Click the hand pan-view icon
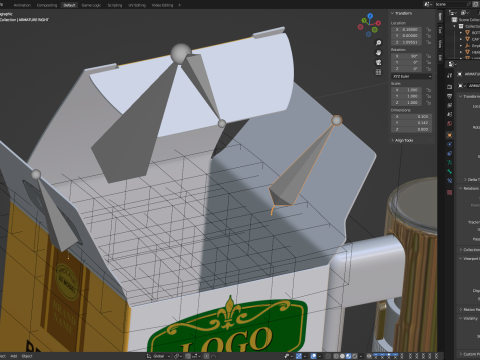The height and width of the screenshot is (360, 480). pyautogui.click(x=378, y=53)
